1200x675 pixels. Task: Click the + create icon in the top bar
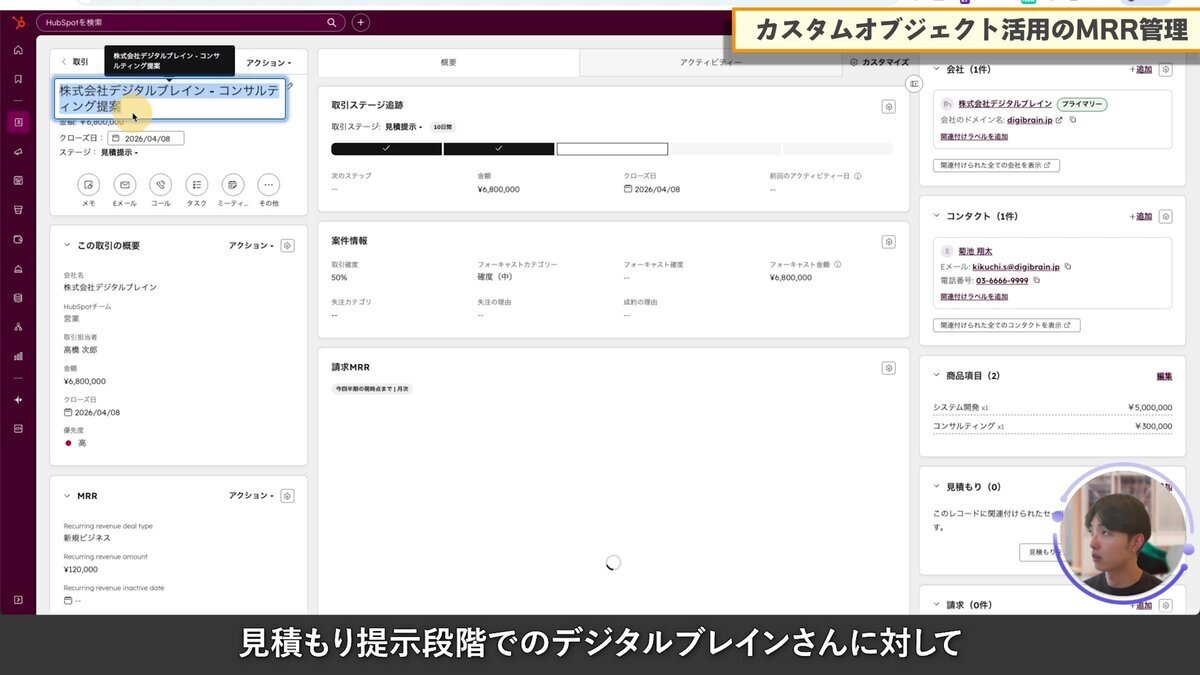point(360,21)
